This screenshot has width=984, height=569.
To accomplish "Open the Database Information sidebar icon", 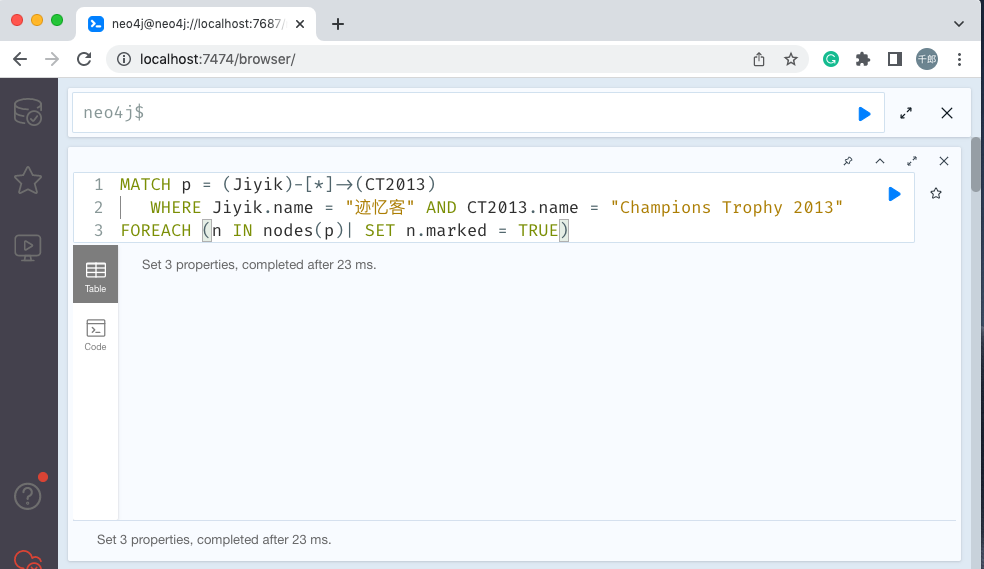I will tap(28, 112).
